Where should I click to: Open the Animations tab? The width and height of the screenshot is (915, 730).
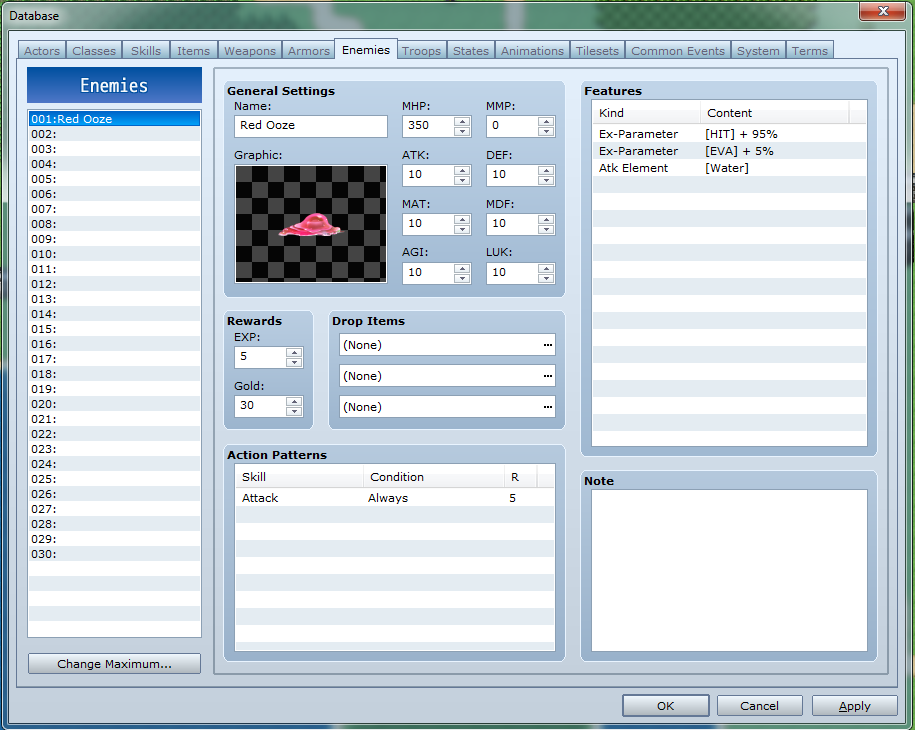click(532, 51)
